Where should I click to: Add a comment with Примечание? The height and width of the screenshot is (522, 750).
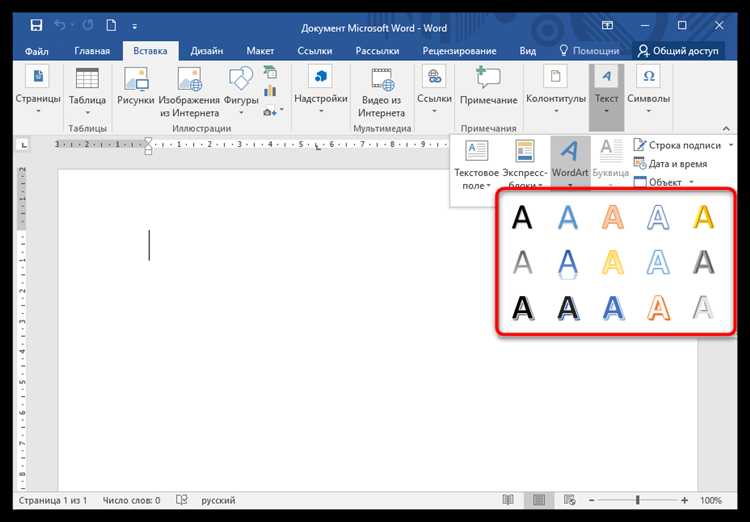[488, 86]
